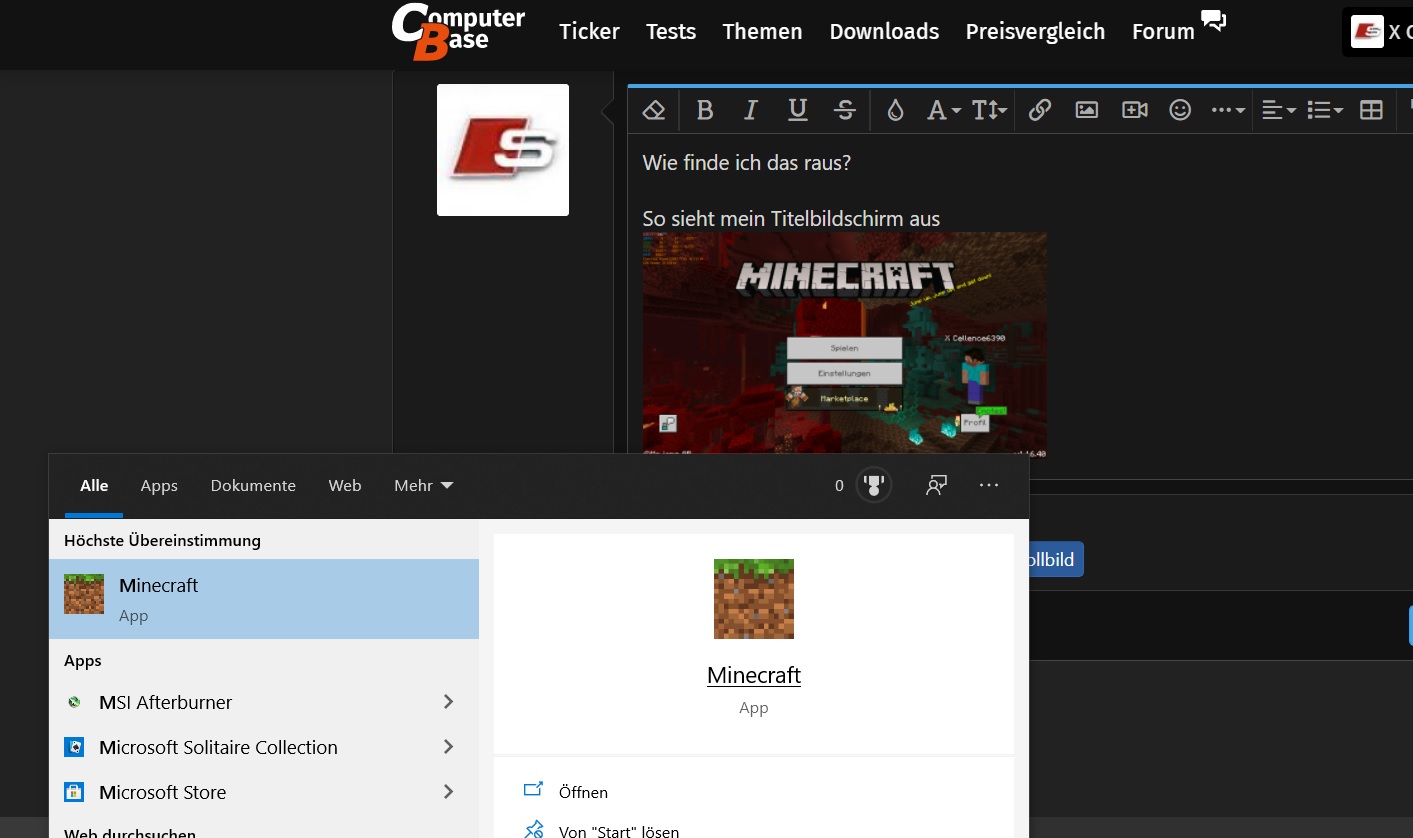Open the Preisvergleich navigation item
Screen dimensions: 1413x838
1035,31
